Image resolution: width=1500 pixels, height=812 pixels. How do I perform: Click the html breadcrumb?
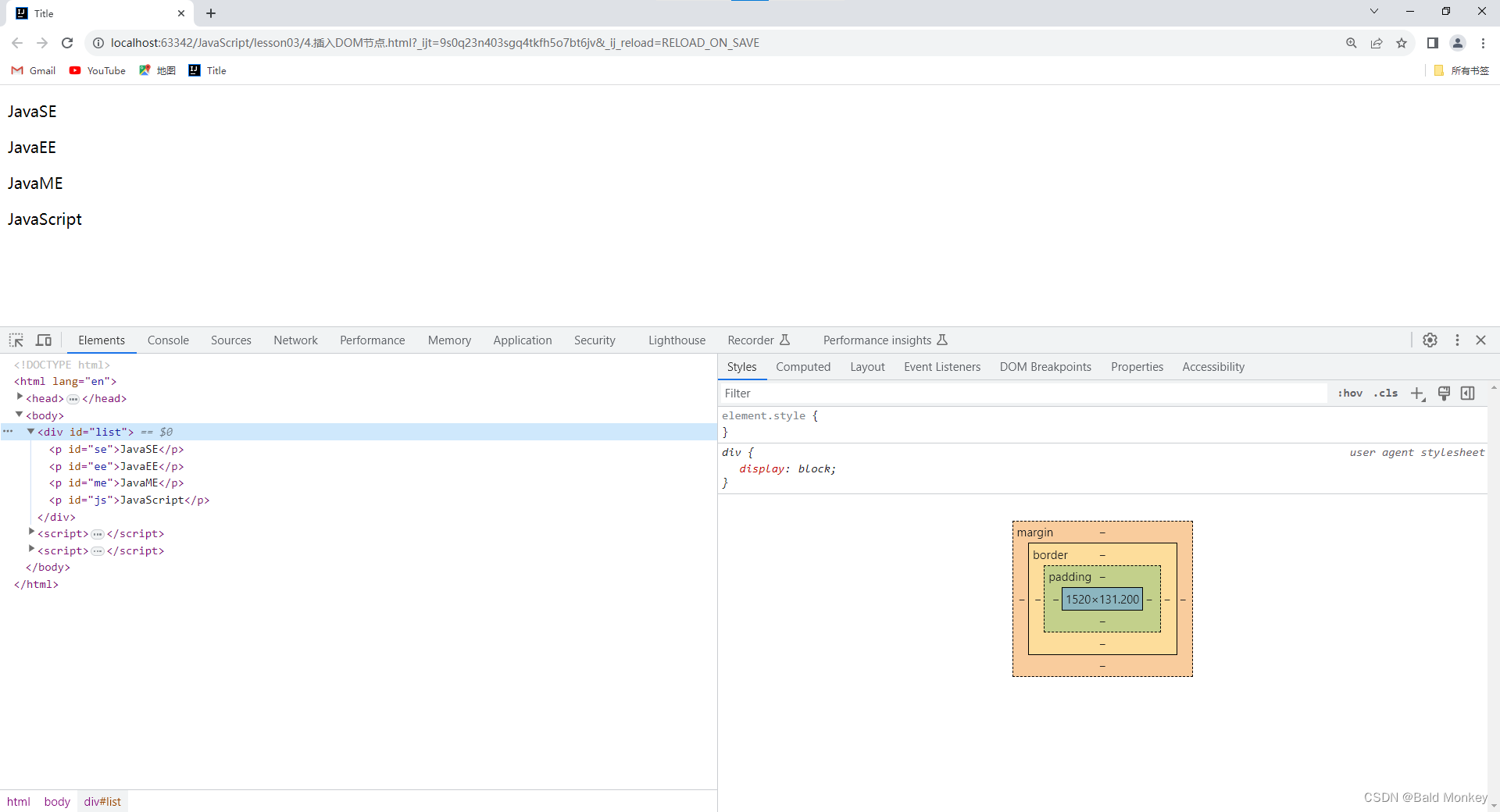19,802
